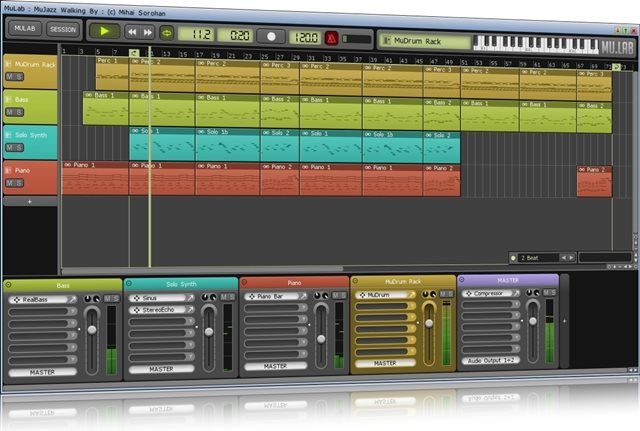Click the MuDrum Rack rack header circle icon
The height and width of the screenshot is (431, 640).
point(355,280)
